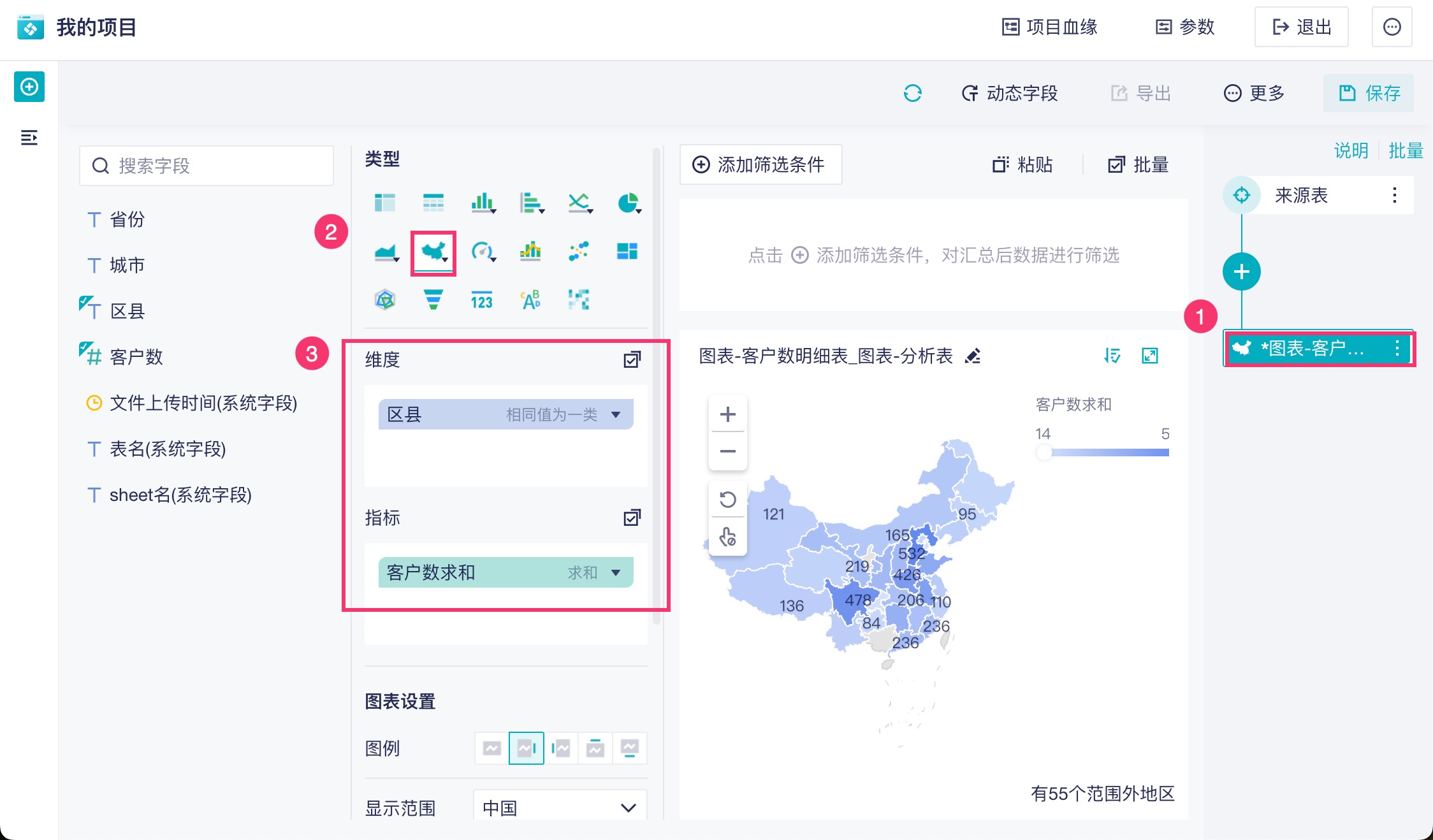
Task: Choose the gauge chart type icon
Action: 483,251
